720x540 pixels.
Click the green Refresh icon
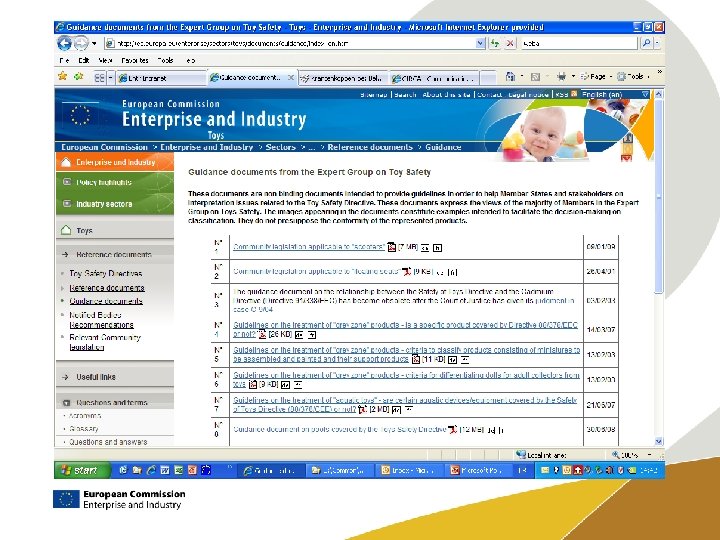(495, 44)
